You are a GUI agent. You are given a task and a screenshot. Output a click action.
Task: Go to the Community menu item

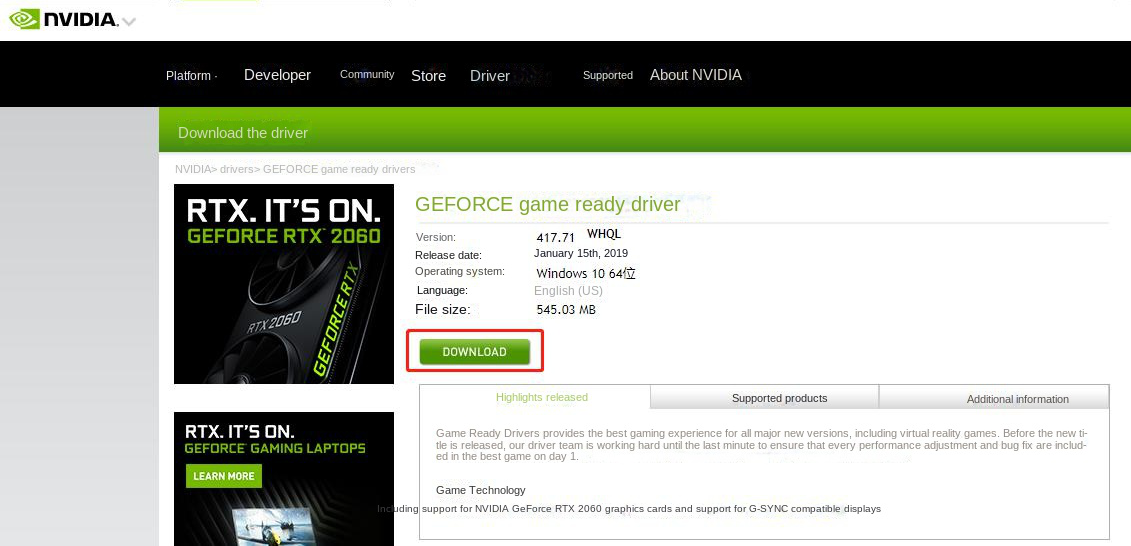tap(367, 74)
